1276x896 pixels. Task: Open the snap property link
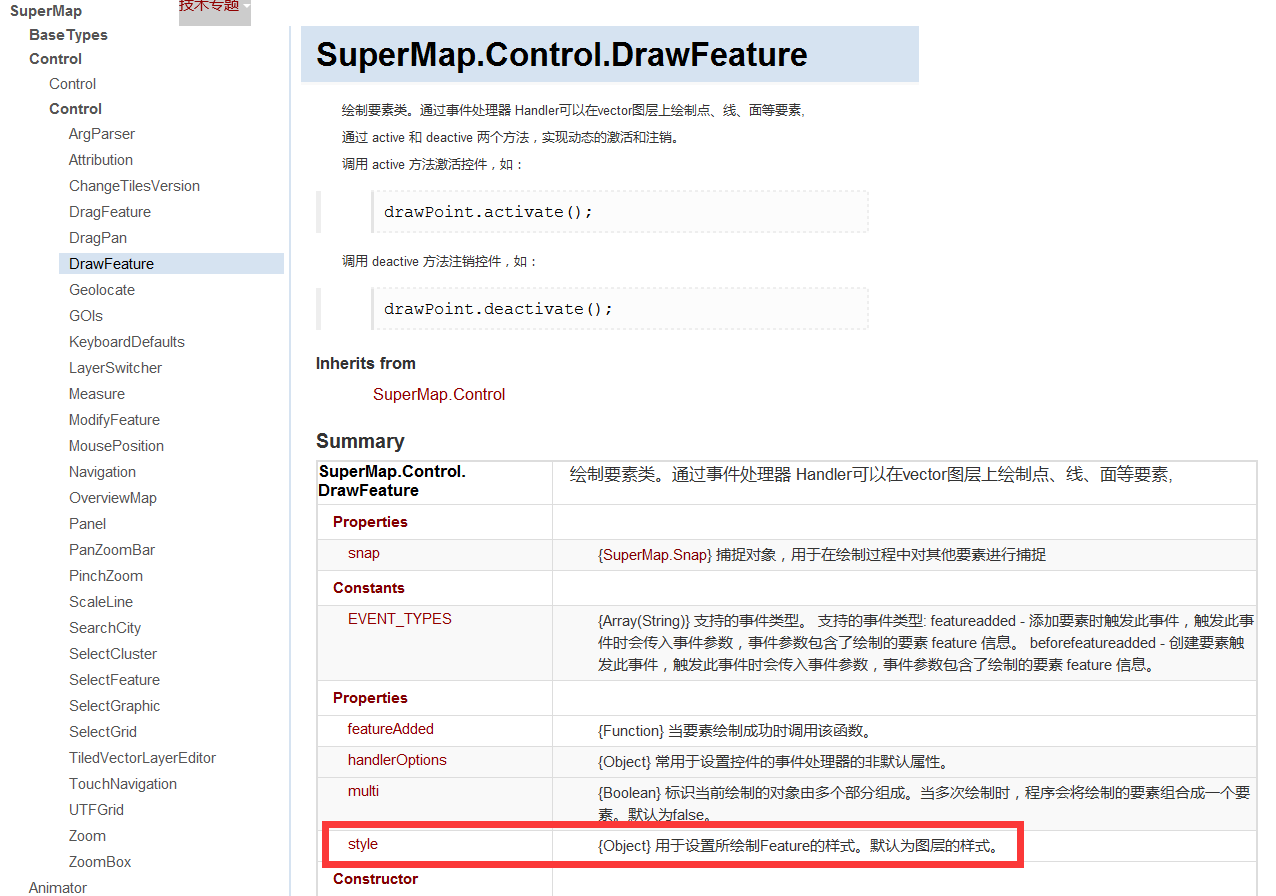point(364,553)
